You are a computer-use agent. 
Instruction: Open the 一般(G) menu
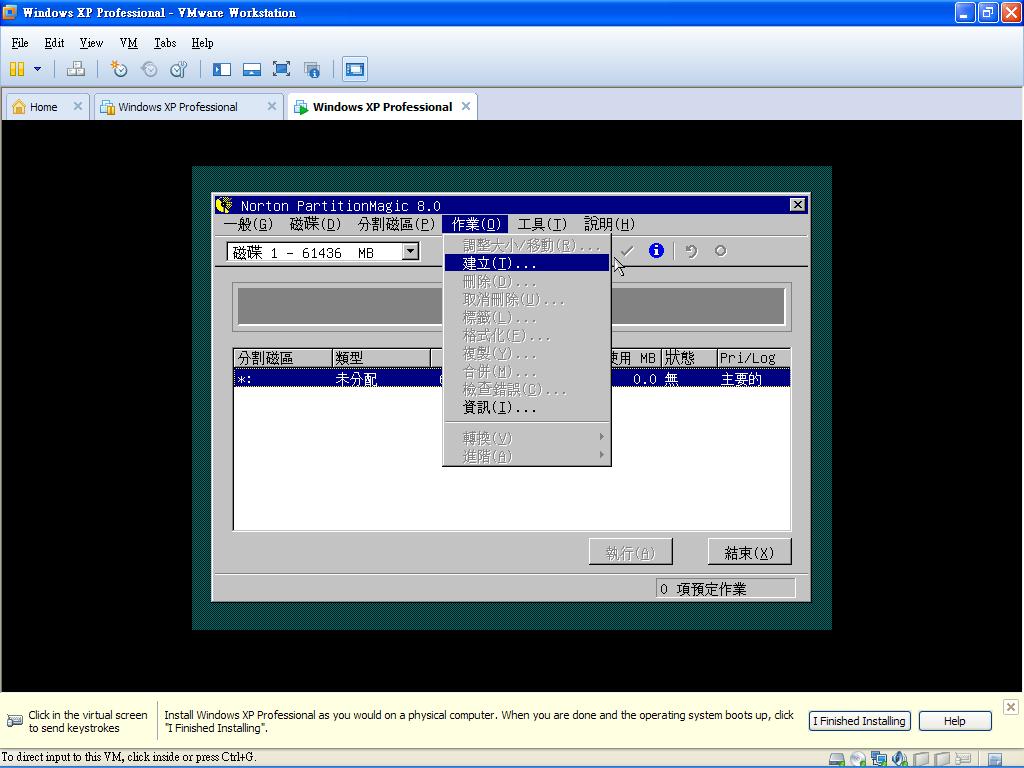tap(248, 224)
